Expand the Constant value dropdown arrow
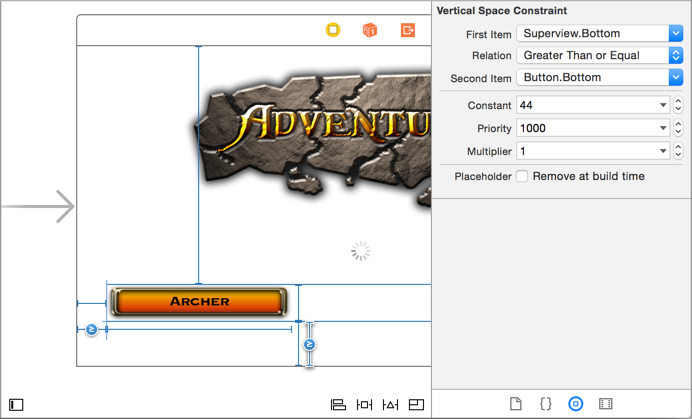 click(x=663, y=105)
